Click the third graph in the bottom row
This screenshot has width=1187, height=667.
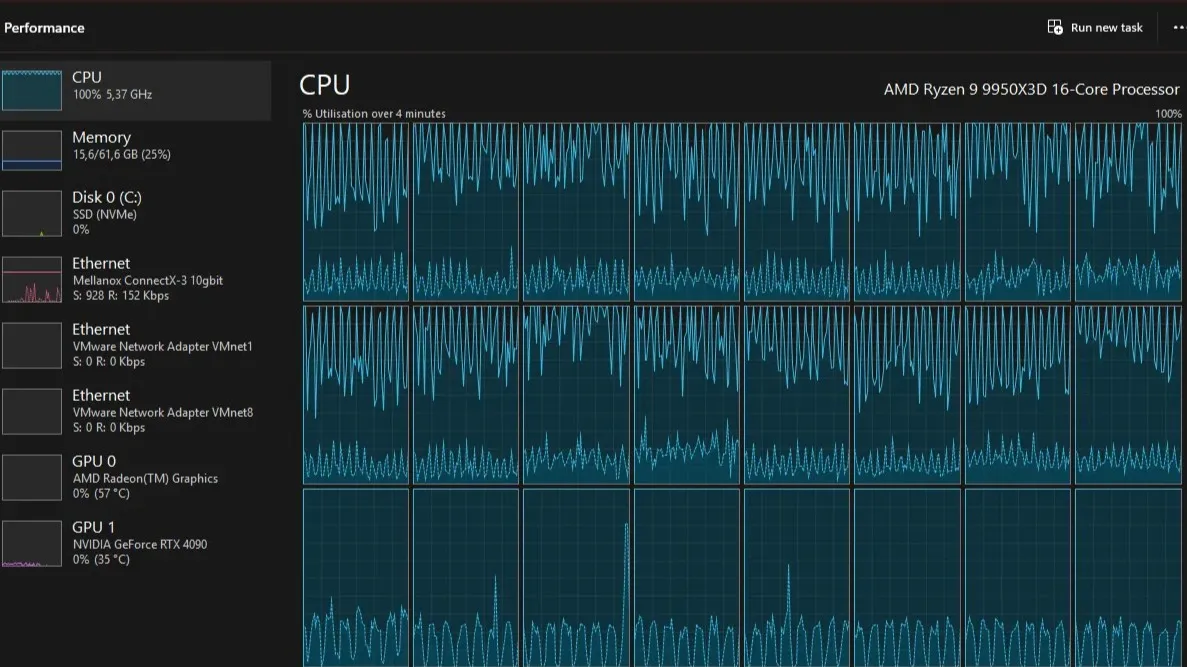click(576, 578)
